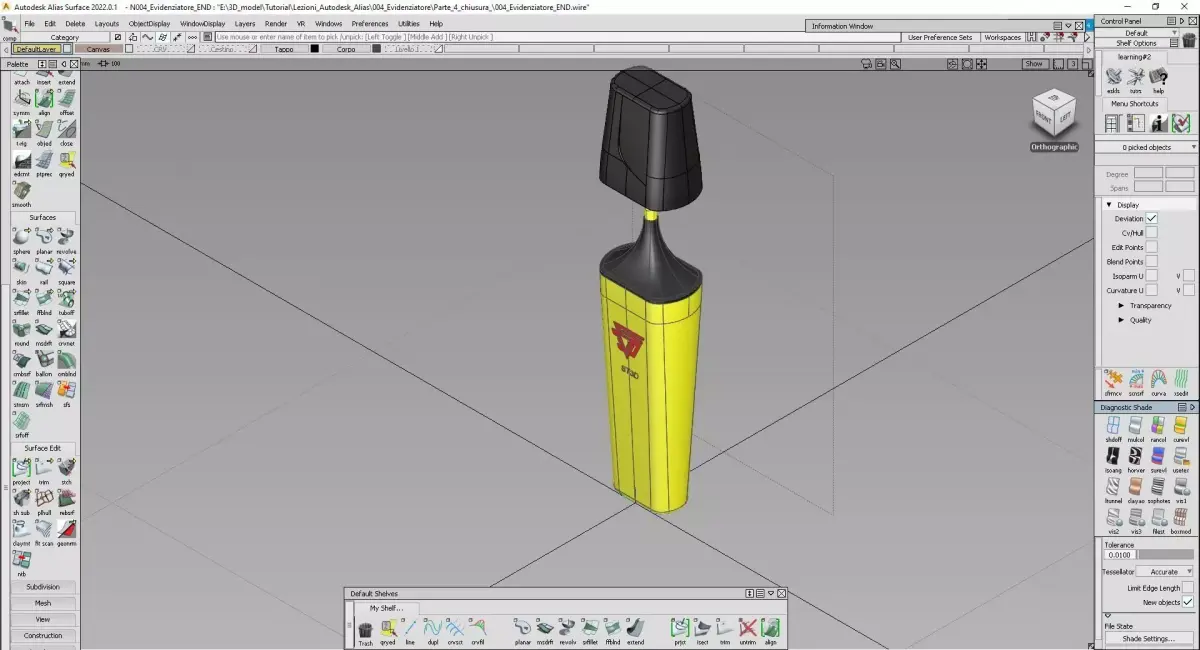Select the Square surface tool
The height and width of the screenshot is (650, 1200).
[66, 268]
